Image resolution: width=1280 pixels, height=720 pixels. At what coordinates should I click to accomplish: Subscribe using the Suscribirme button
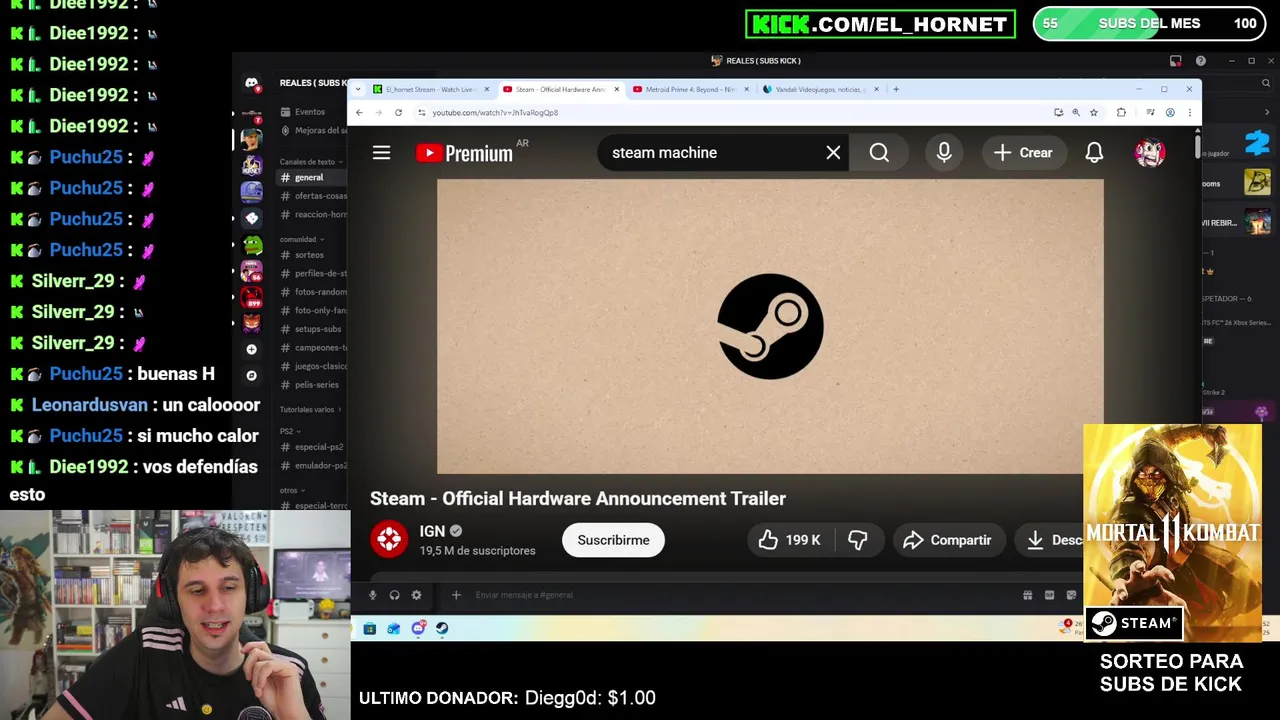(x=613, y=540)
